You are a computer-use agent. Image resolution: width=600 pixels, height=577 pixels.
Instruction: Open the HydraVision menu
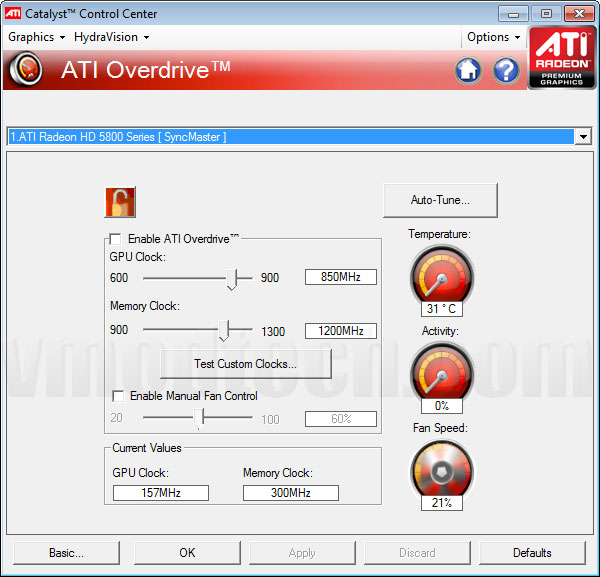(111, 37)
